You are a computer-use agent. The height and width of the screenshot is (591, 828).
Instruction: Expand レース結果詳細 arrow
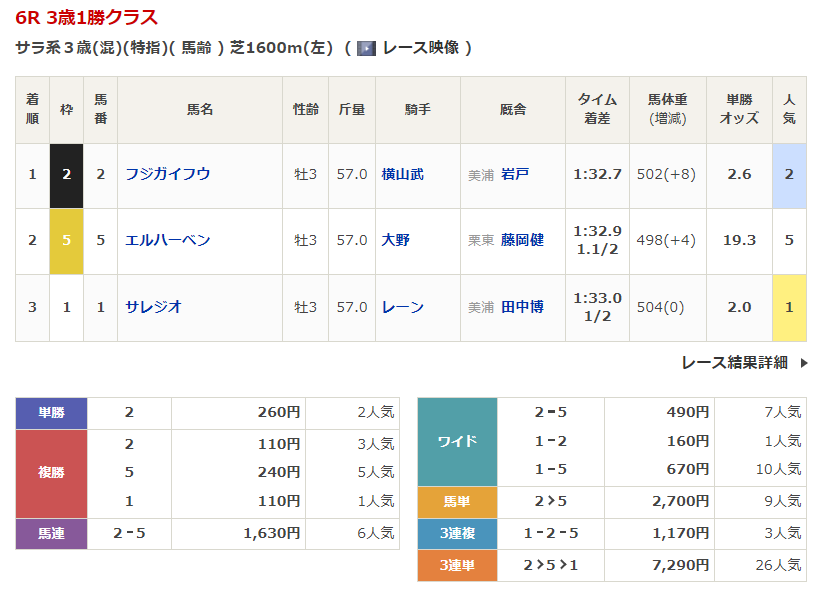[x=803, y=363]
